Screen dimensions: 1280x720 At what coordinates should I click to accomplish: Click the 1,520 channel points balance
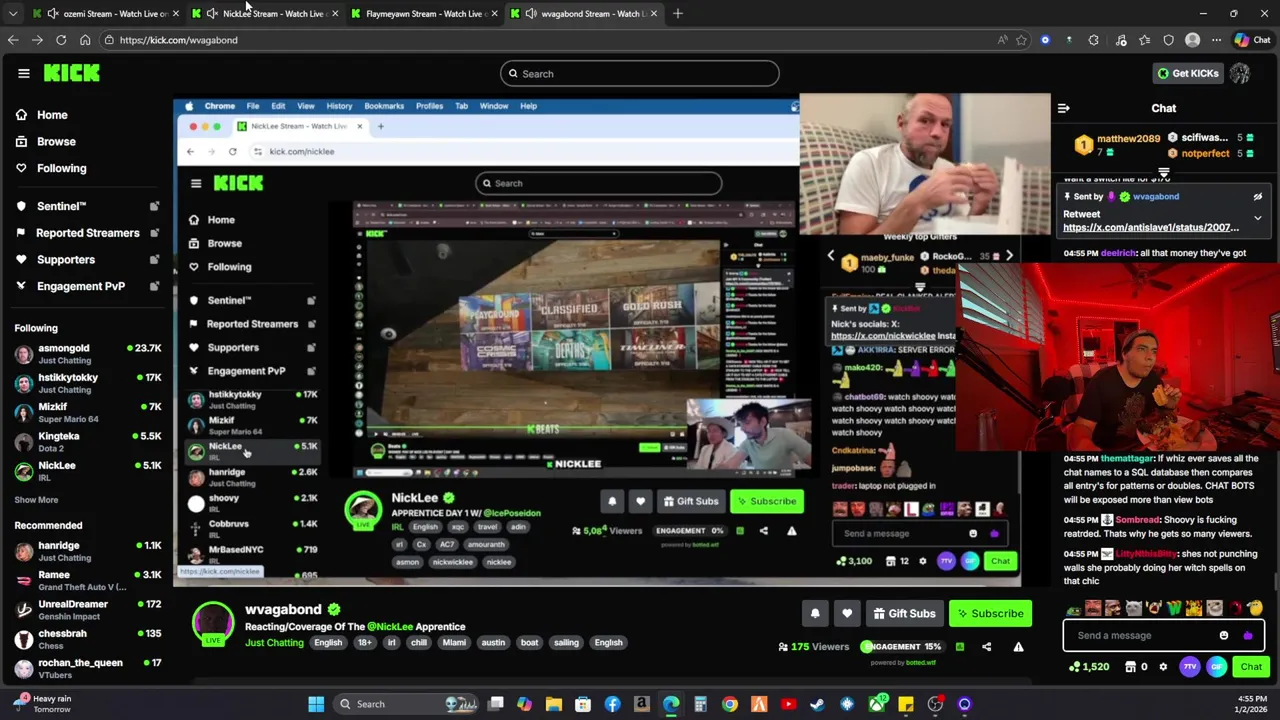click(x=1088, y=667)
